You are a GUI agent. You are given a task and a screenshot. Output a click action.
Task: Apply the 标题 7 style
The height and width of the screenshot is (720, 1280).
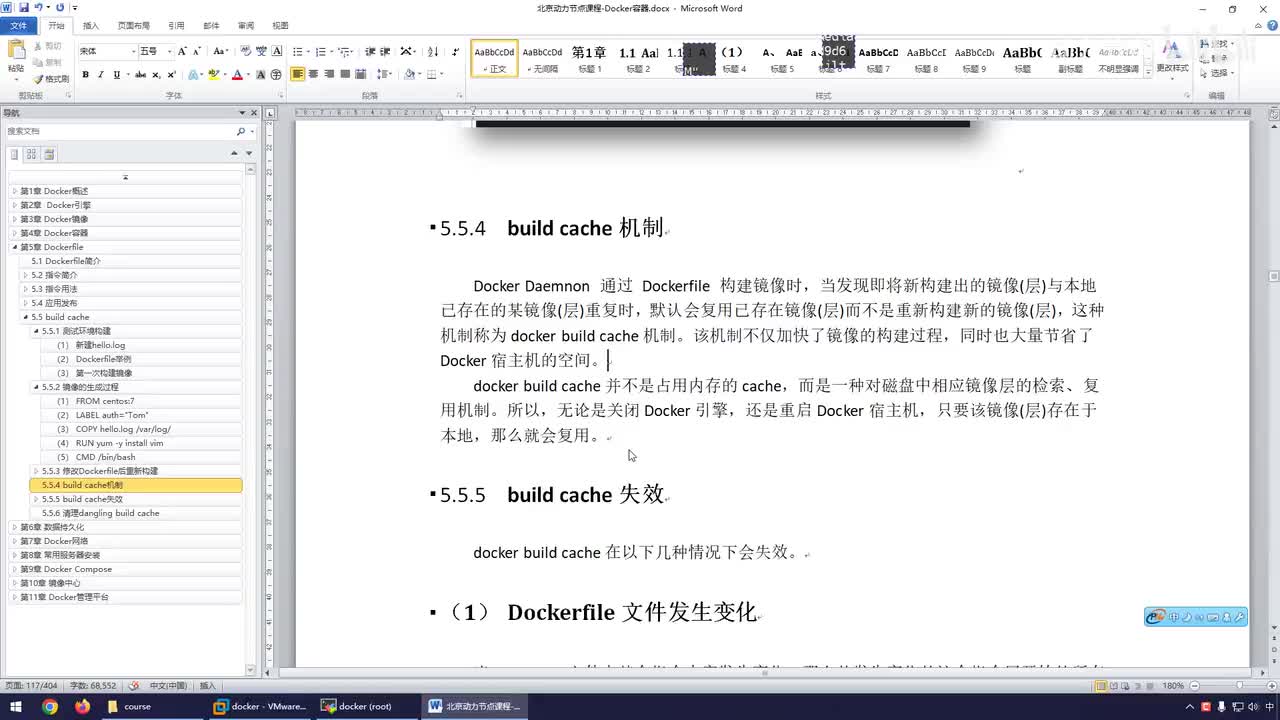(x=878, y=59)
